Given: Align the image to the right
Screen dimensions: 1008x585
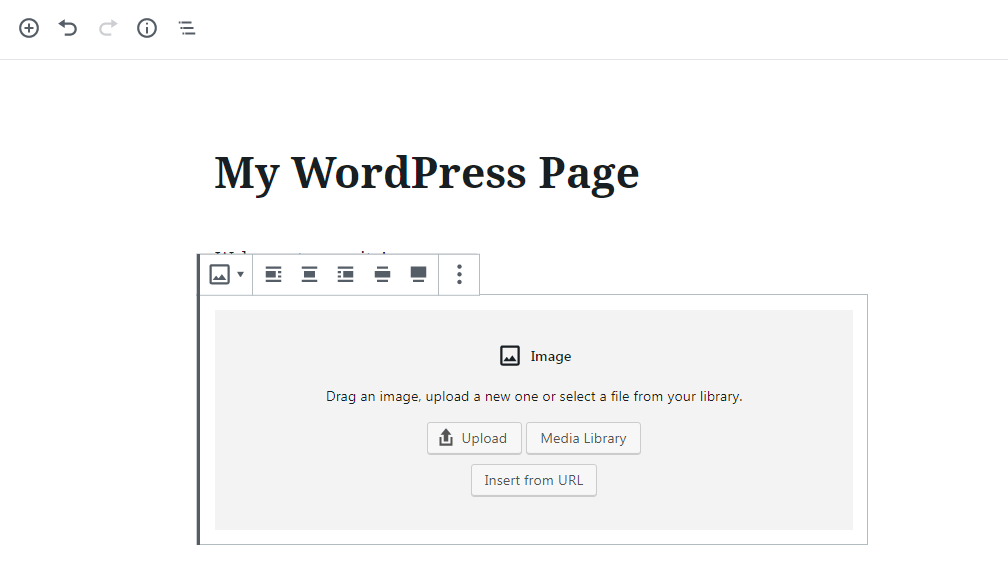Looking at the screenshot, I should pyautogui.click(x=345, y=274).
